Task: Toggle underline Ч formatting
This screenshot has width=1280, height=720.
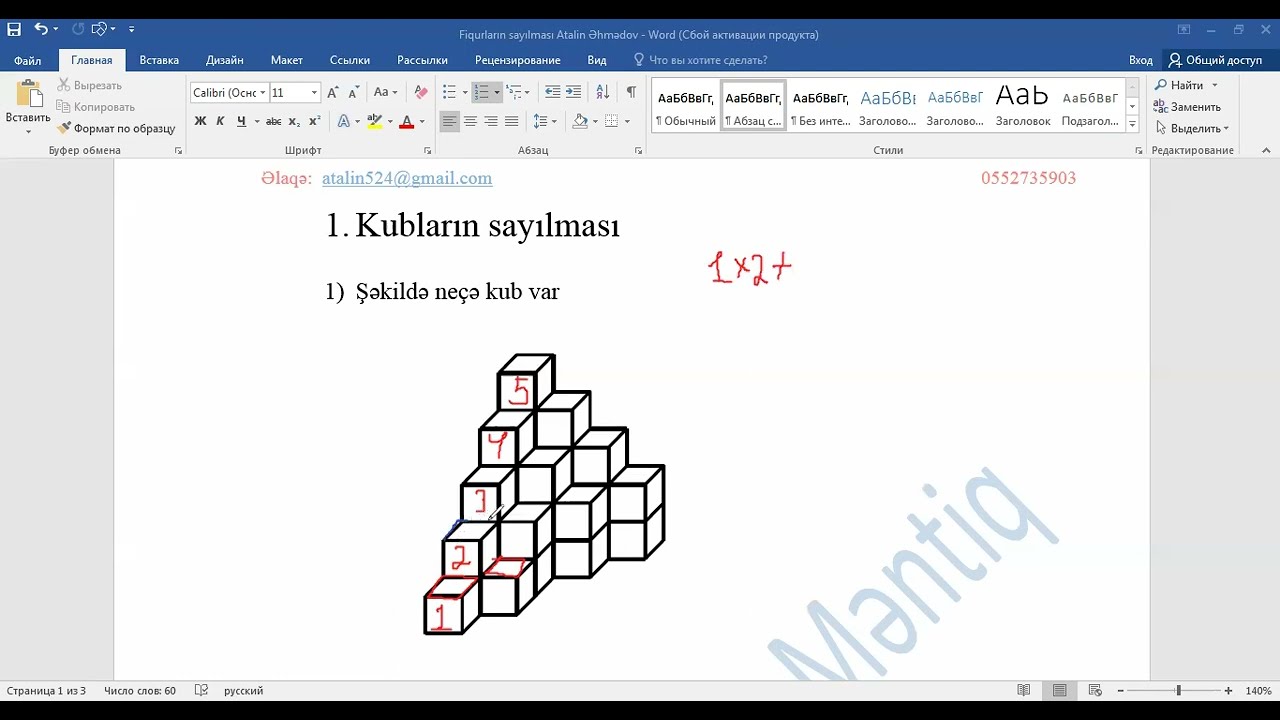Action: (241, 121)
